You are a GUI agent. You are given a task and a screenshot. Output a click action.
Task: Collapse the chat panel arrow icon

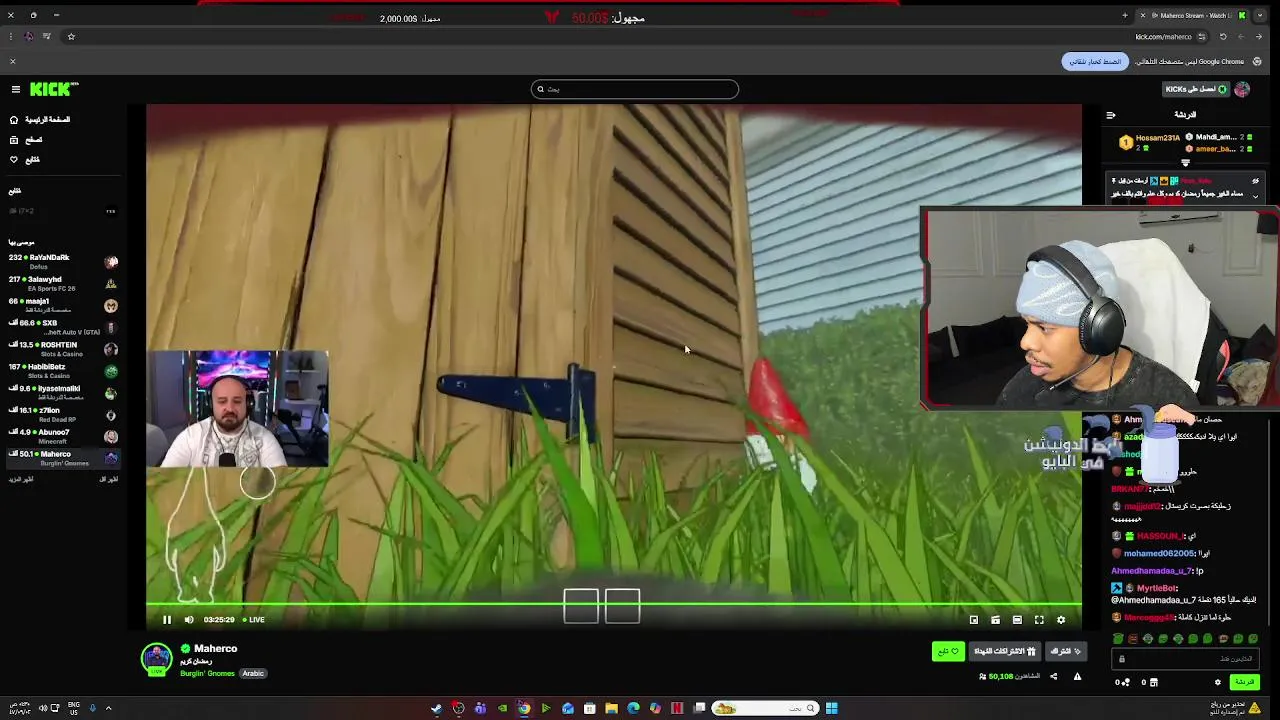coord(1111,115)
